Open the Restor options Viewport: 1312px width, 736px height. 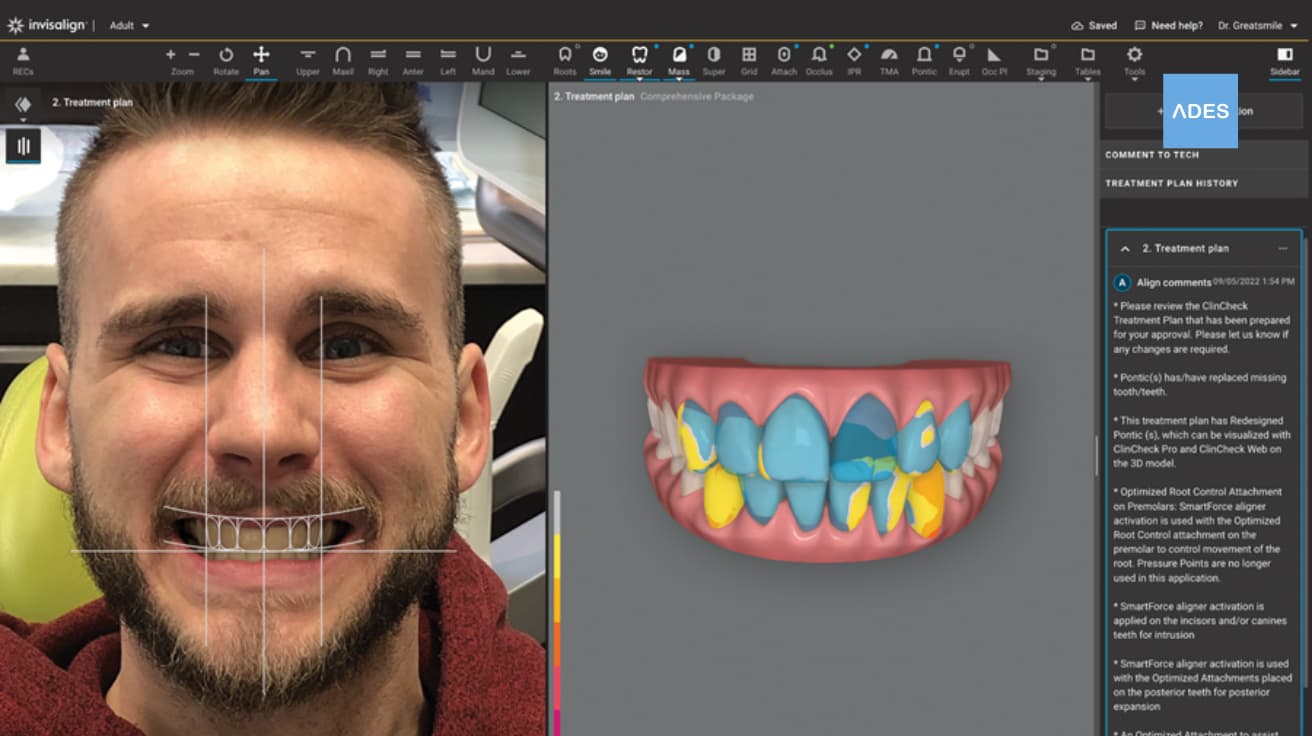pyautogui.click(x=640, y=60)
